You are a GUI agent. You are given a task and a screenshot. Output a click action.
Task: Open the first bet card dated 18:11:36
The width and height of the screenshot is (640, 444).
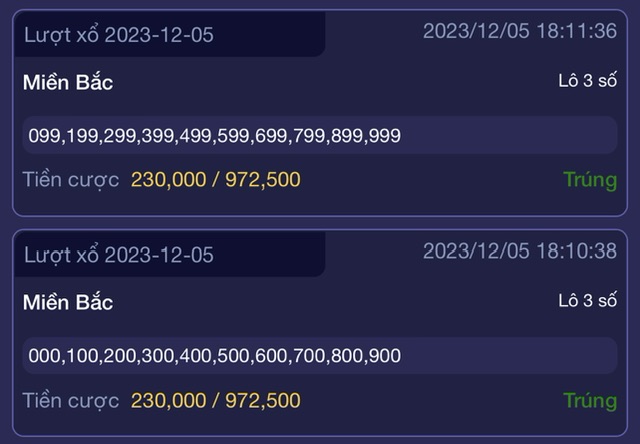[320, 113]
